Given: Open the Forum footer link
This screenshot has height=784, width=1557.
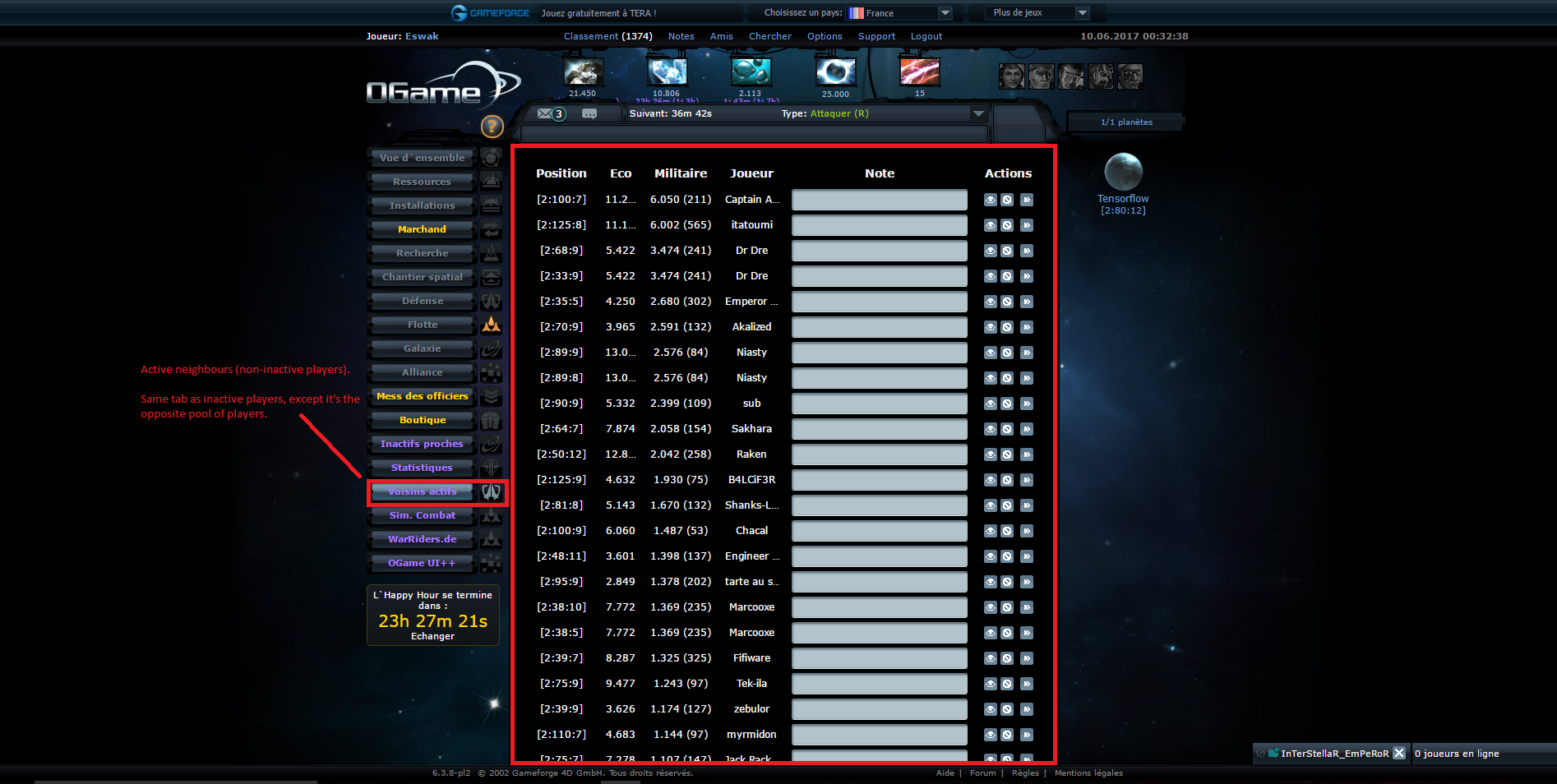Looking at the screenshot, I should pos(982,772).
